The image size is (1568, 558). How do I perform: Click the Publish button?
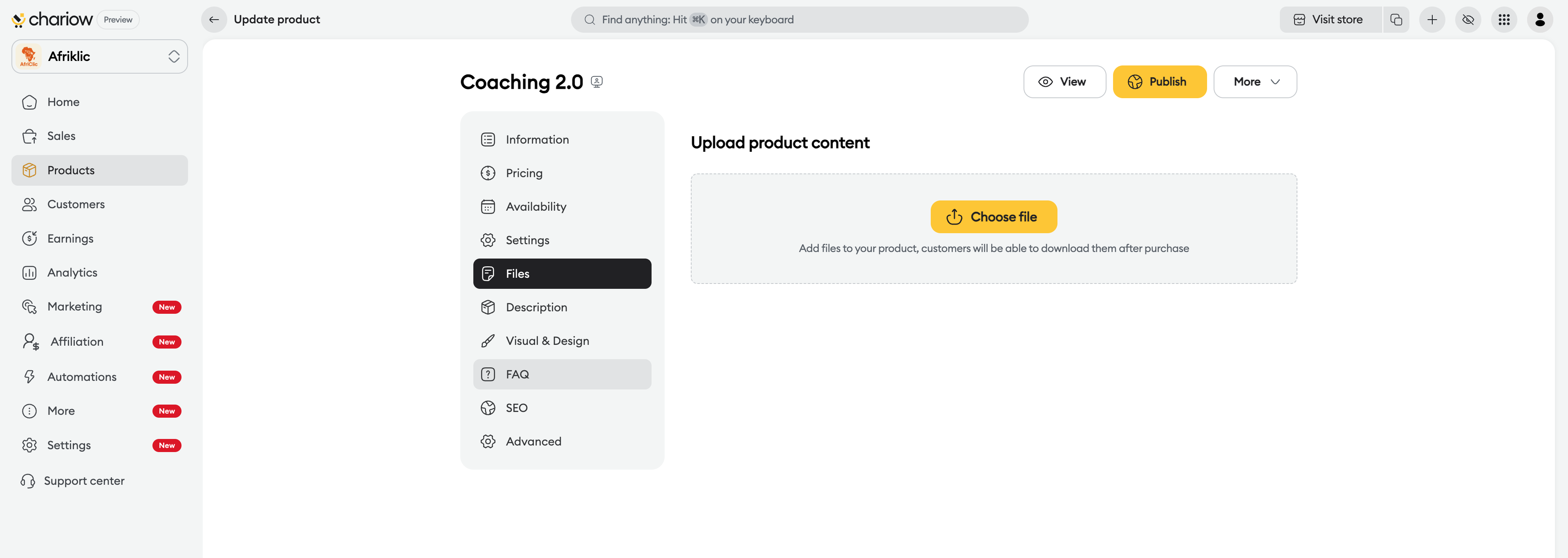pos(1159,82)
